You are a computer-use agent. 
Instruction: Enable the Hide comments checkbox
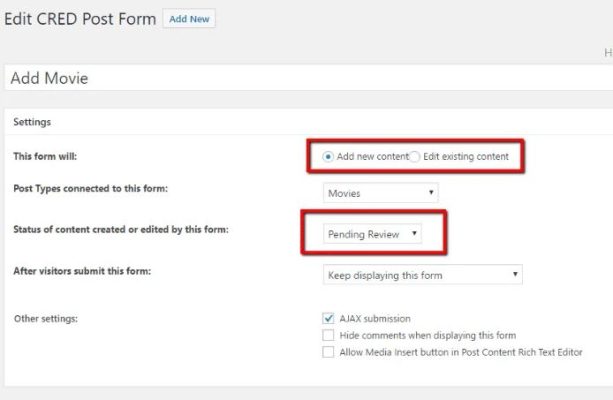coord(328,336)
